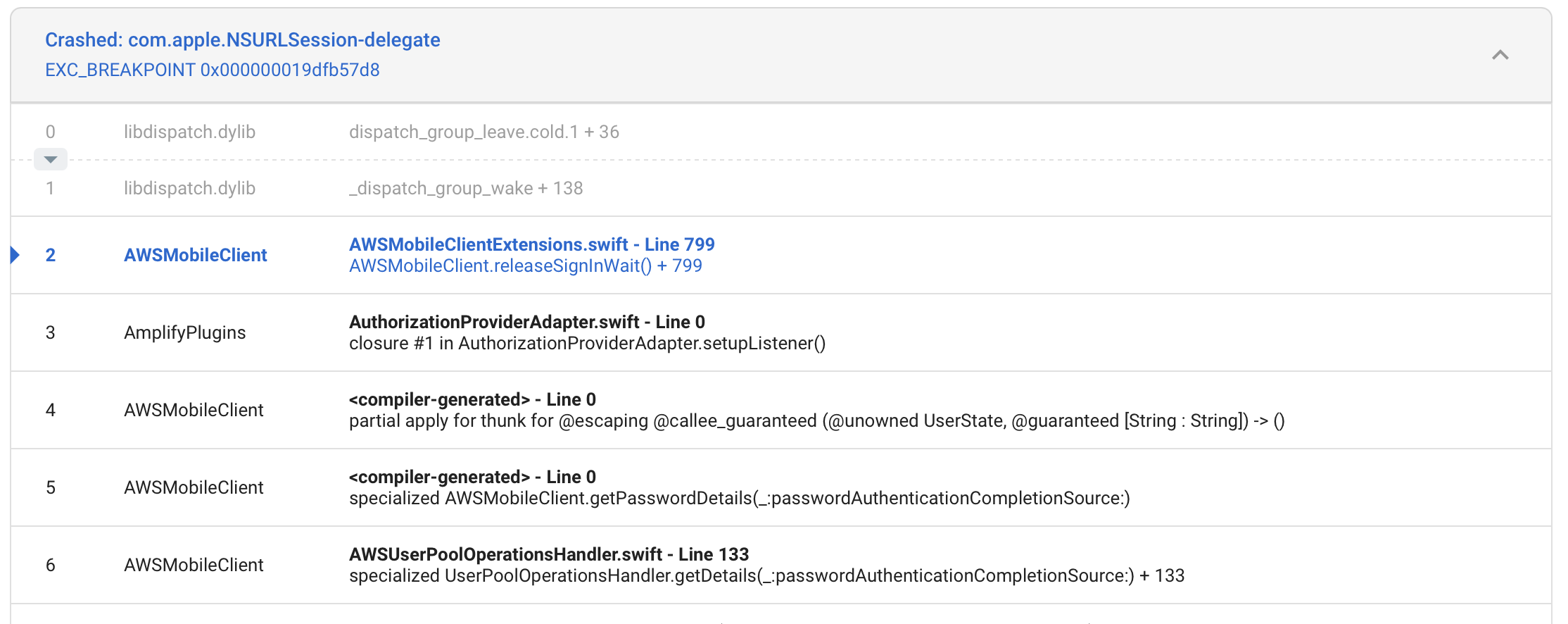Image resolution: width=1568 pixels, height=624 pixels.
Task: Select frame 1 _dispatch_group_wake row
Action: [781, 188]
